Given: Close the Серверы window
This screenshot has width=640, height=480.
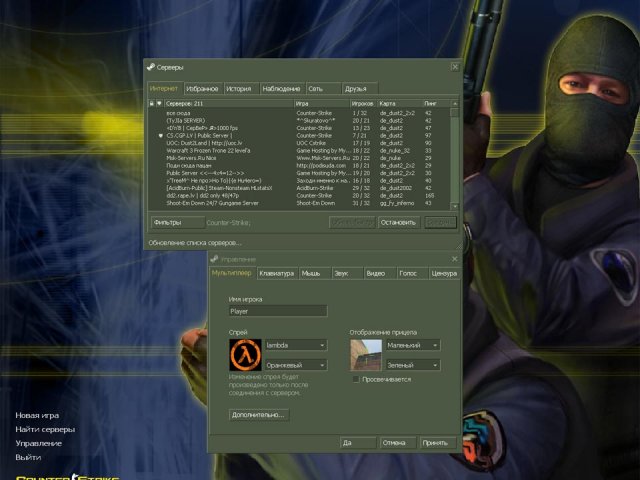Looking at the screenshot, I should (455, 67).
